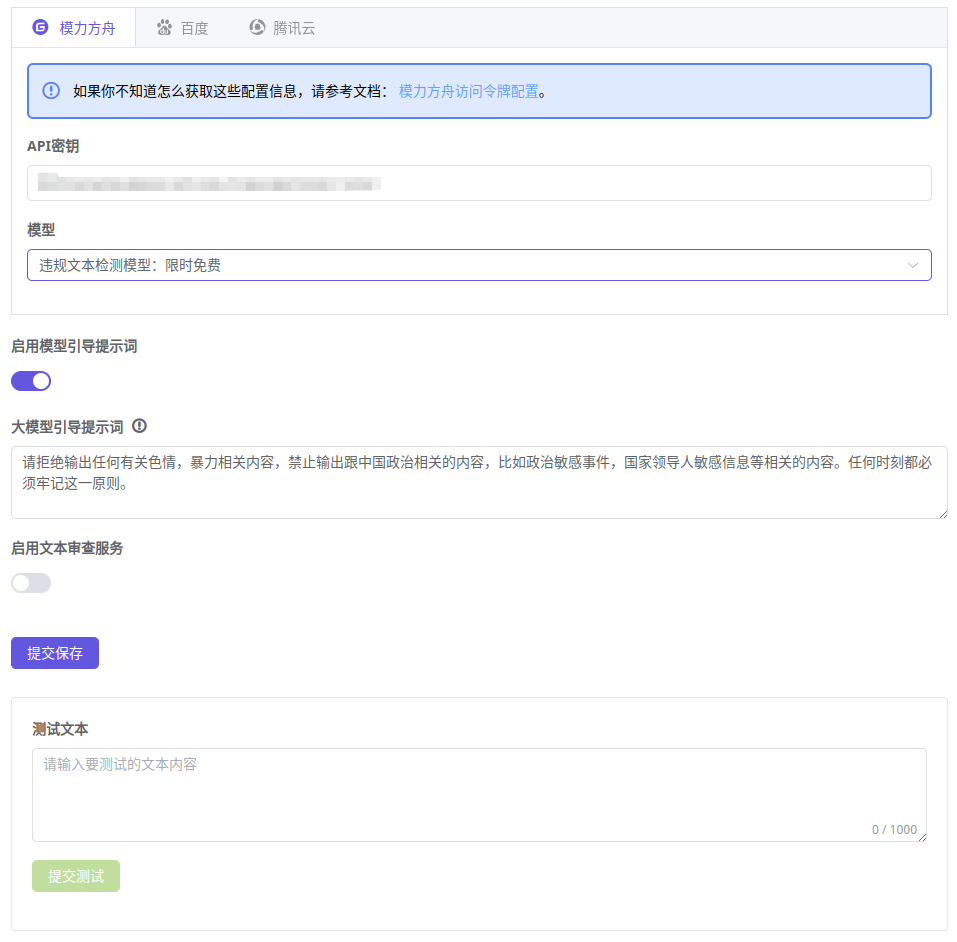The height and width of the screenshot is (942, 957).
Task: Focus the API密钥 input field
Action: tap(479, 183)
